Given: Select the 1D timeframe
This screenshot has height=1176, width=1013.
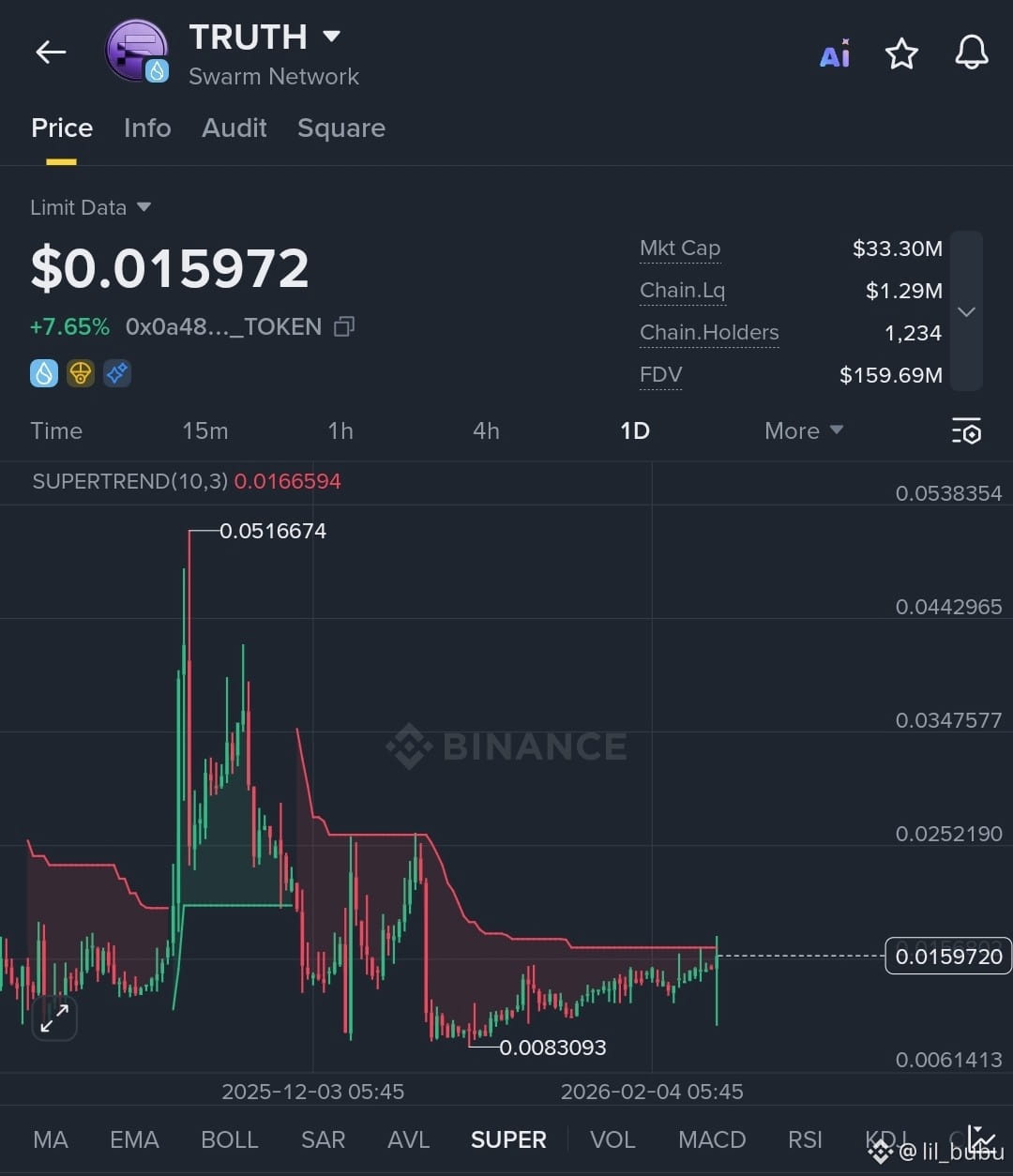Looking at the screenshot, I should 635,430.
